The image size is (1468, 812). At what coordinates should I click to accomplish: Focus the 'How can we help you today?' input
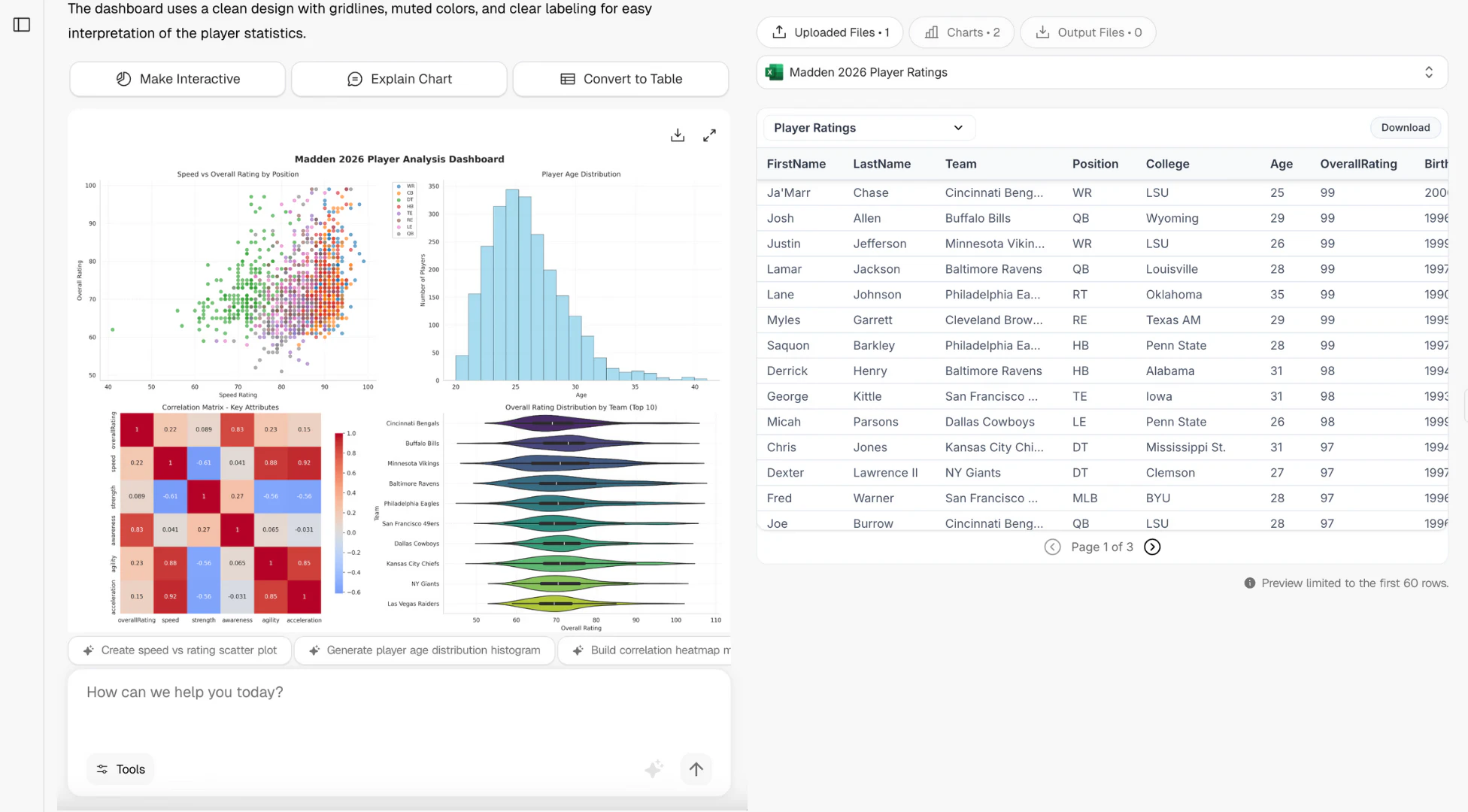pos(399,710)
